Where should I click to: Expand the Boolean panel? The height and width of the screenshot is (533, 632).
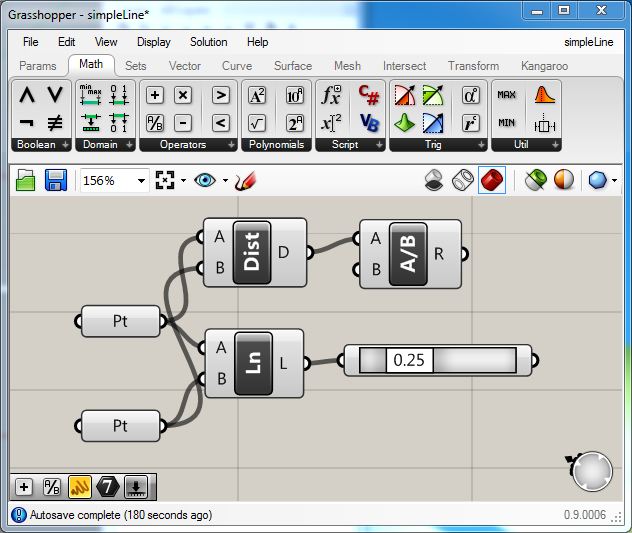(x=65, y=144)
